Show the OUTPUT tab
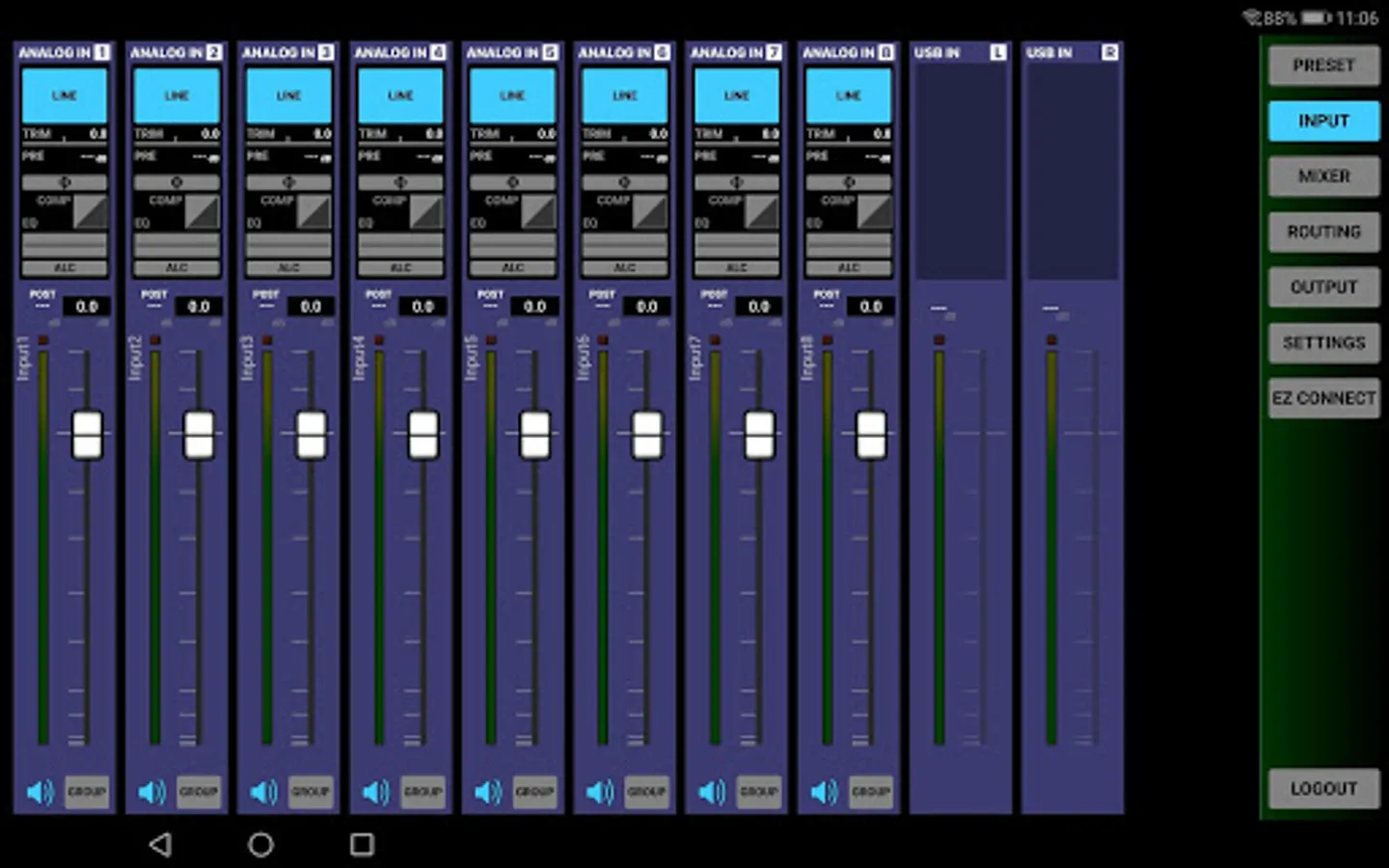1389x868 pixels. click(1323, 287)
